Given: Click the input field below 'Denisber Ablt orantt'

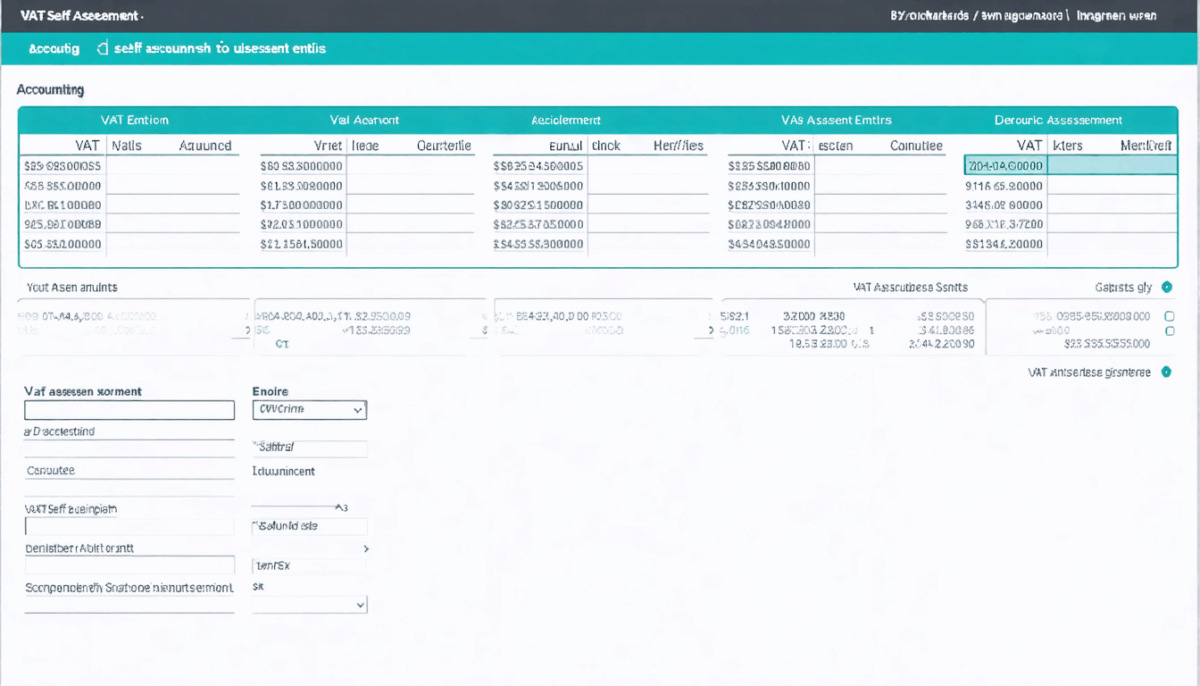Looking at the screenshot, I should [129, 566].
